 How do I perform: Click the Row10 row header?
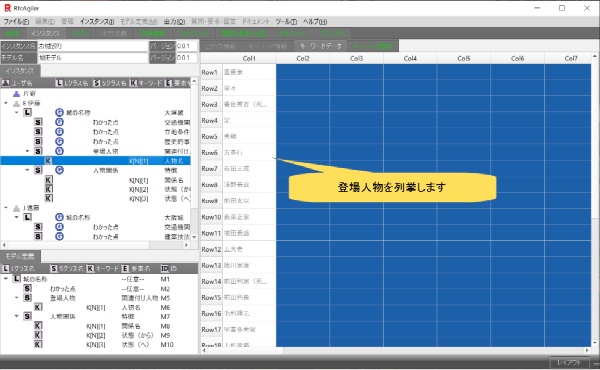[x=211, y=217]
